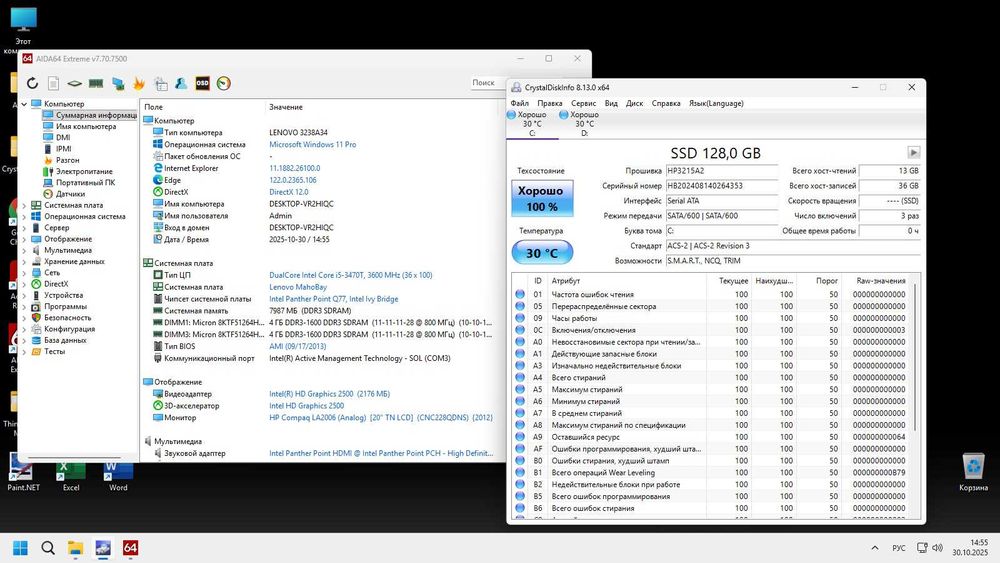
Task: Click the Хорошо 100 % health status button
Action: click(x=542, y=198)
